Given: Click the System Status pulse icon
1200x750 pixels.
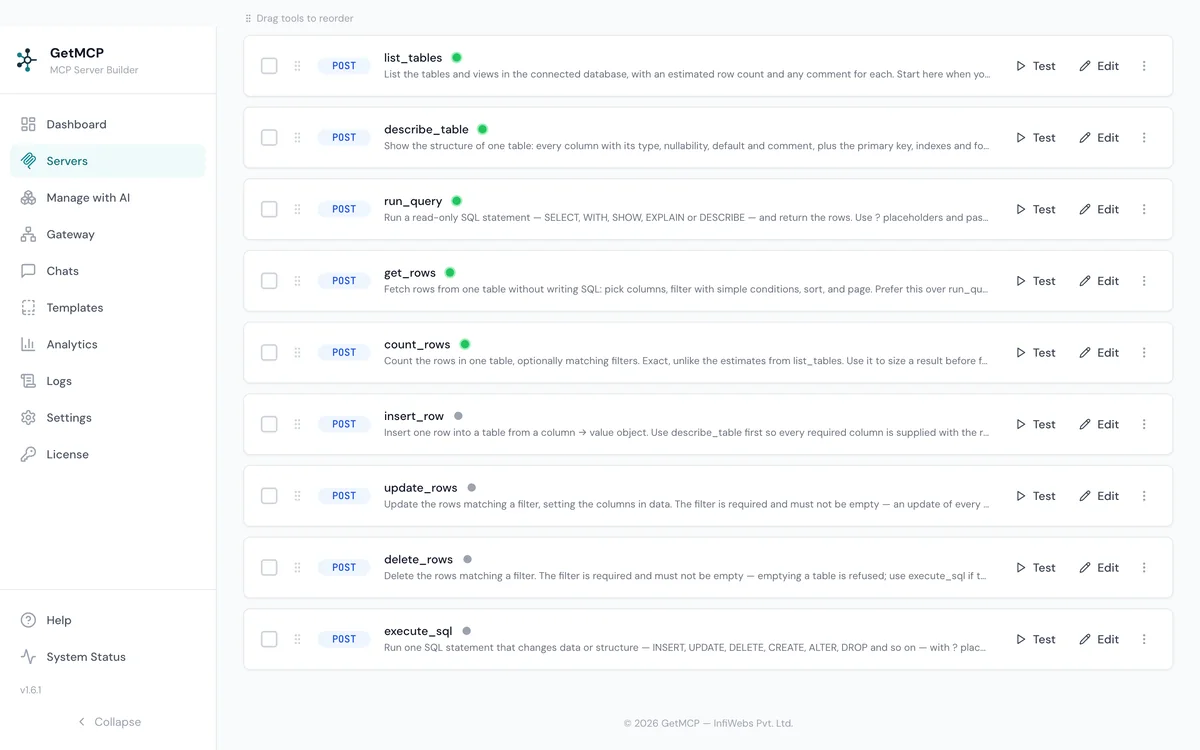Looking at the screenshot, I should 28,657.
